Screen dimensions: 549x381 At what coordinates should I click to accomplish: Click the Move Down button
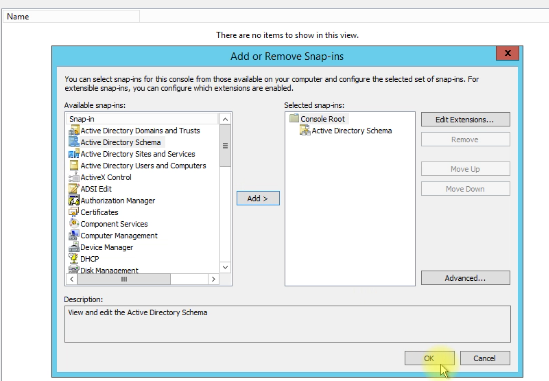(465, 189)
